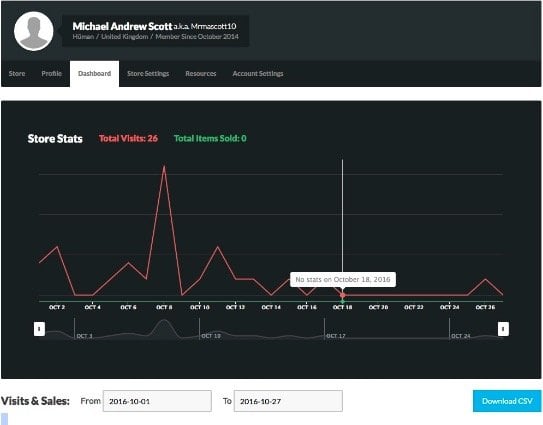The height and width of the screenshot is (425, 543).
Task: Open the Store tab
Action: point(17,73)
